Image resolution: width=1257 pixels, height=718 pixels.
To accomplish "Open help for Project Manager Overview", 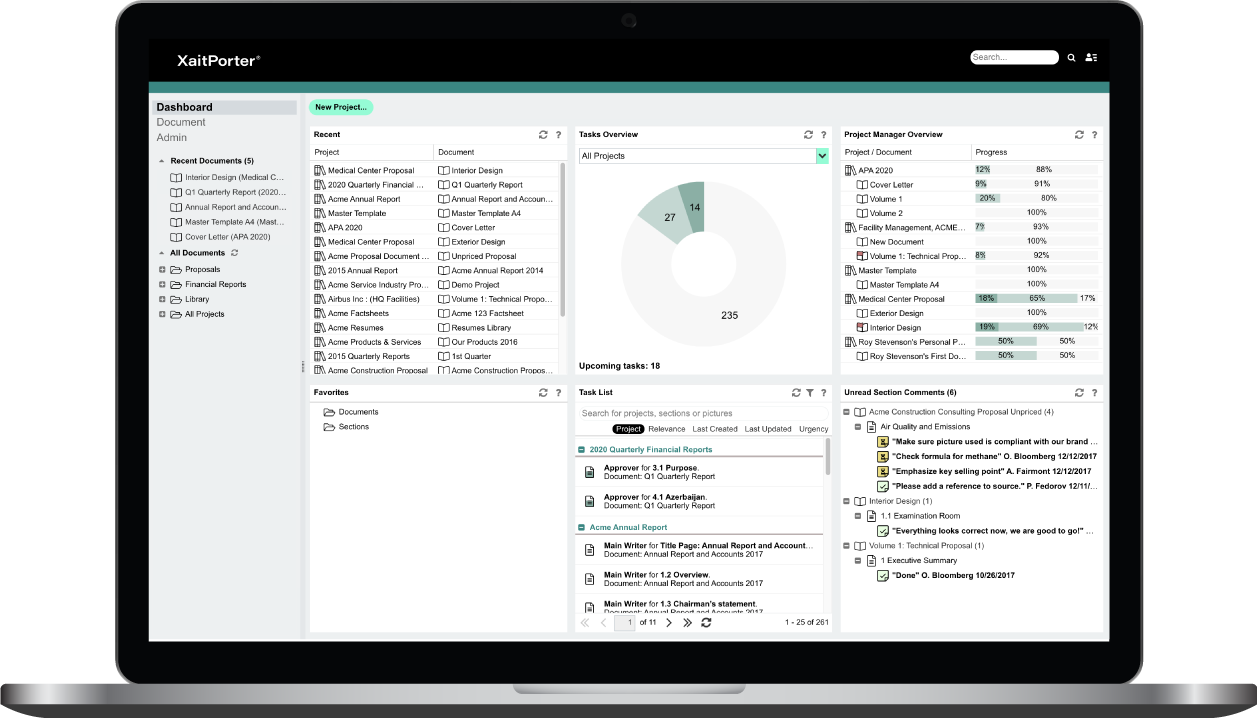I will pyautogui.click(x=1094, y=135).
